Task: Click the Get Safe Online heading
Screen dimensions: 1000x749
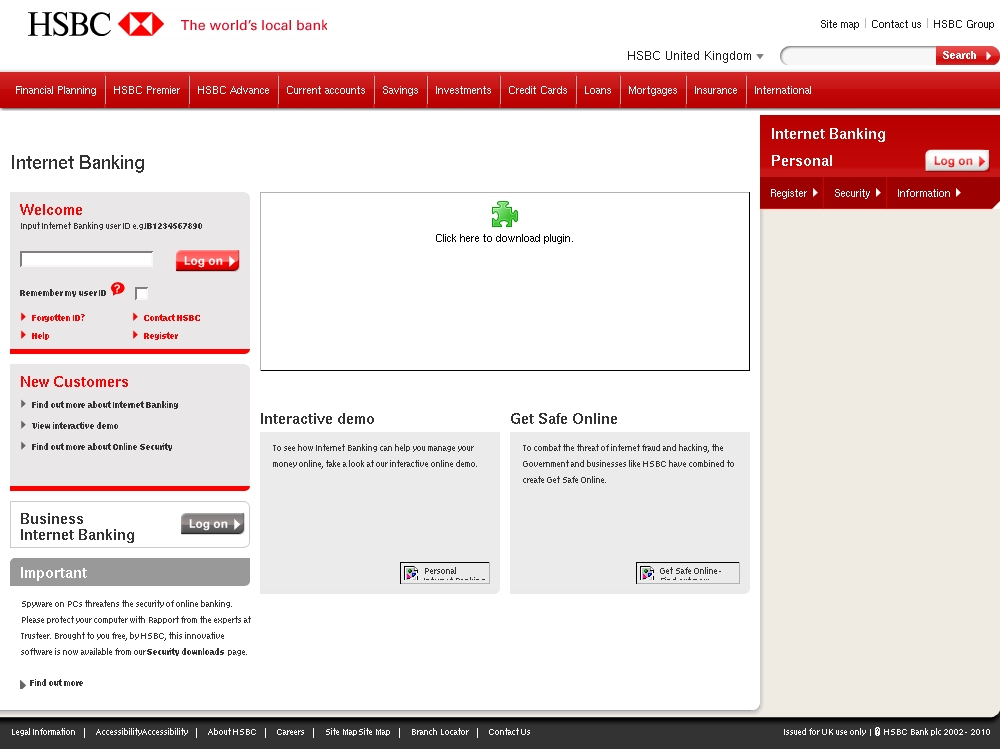Action: coord(564,419)
